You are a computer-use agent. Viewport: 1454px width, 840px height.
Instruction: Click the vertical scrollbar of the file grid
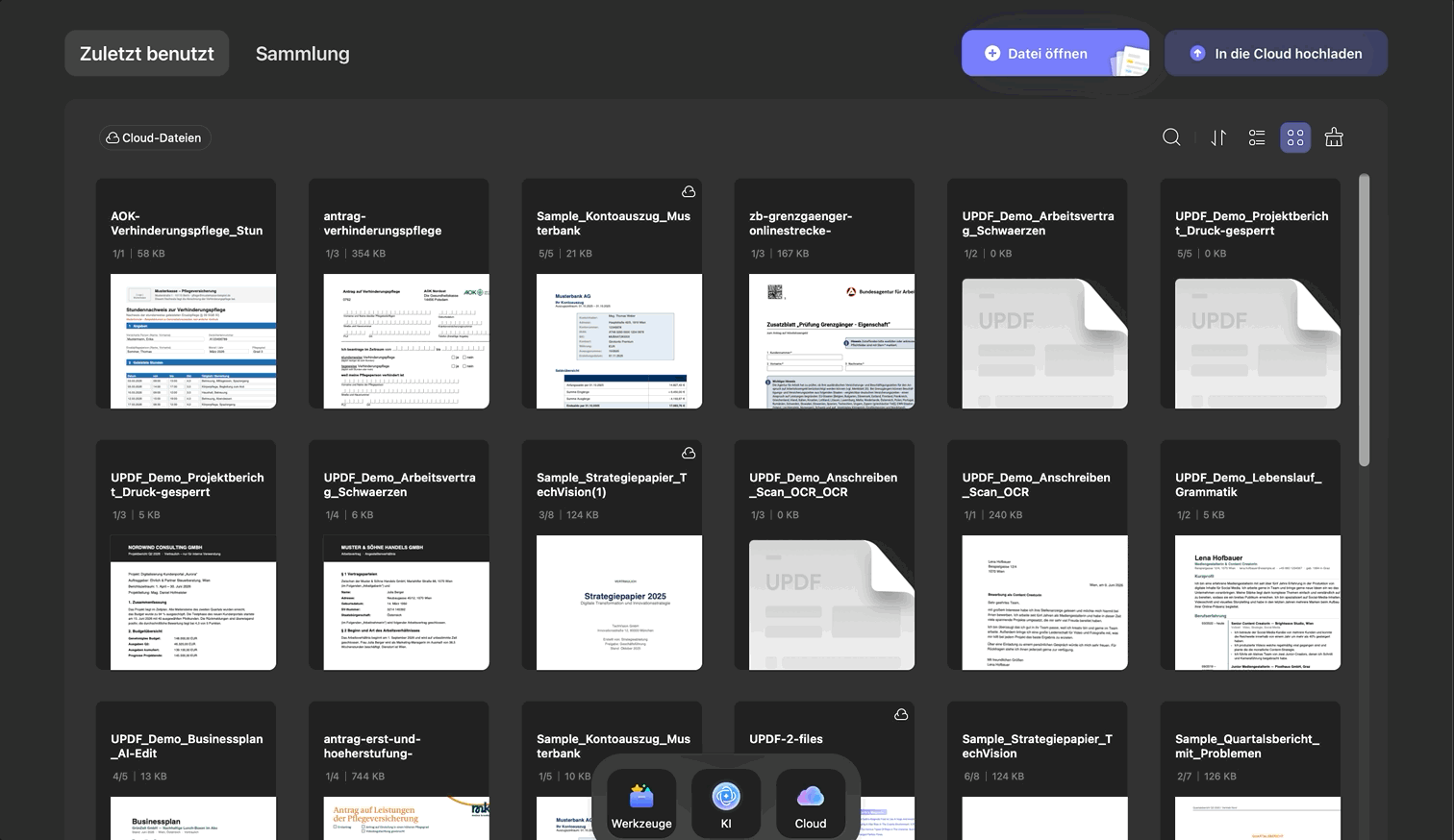pyautogui.click(x=1364, y=321)
